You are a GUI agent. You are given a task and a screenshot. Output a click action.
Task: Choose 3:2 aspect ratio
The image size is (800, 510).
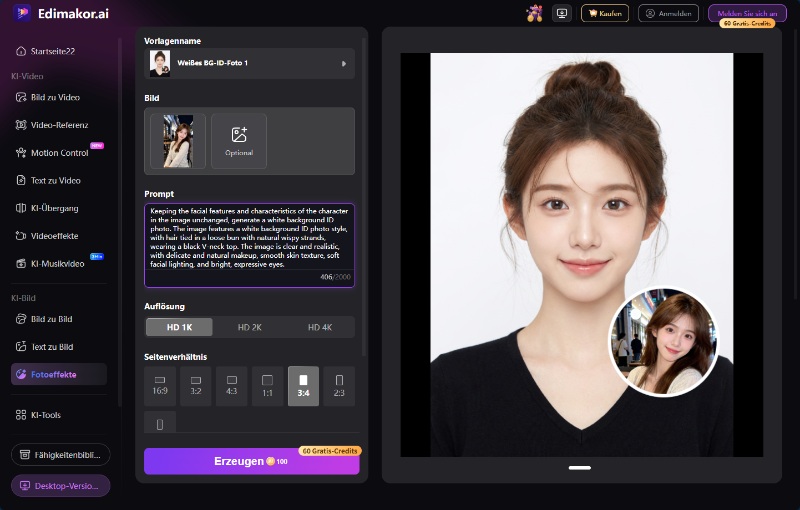point(196,386)
